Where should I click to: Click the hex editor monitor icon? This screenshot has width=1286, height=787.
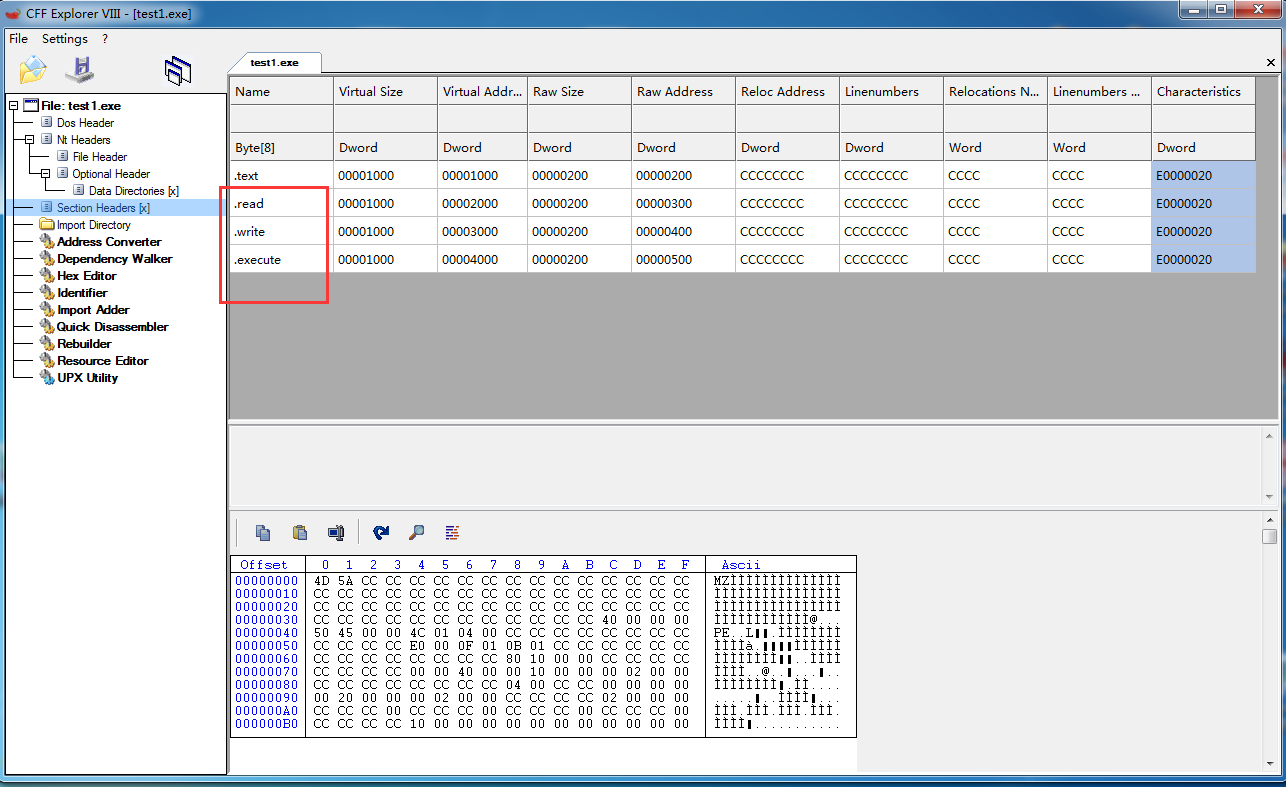pos(336,532)
